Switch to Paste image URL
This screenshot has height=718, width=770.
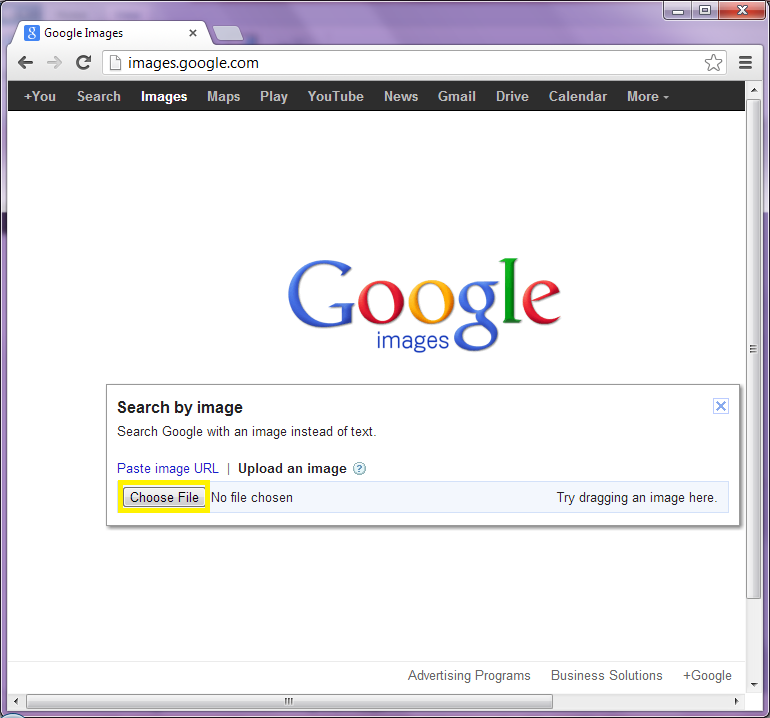(x=167, y=469)
